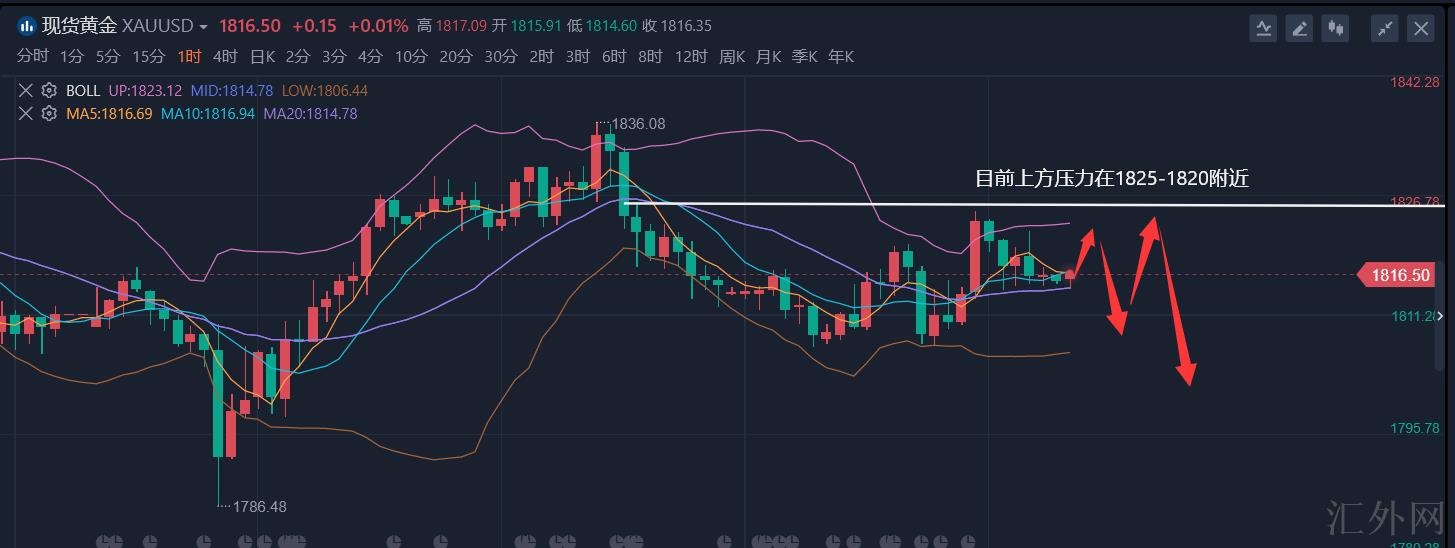
Task: Choose the 4时 timeframe tab
Action: coord(225,57)
